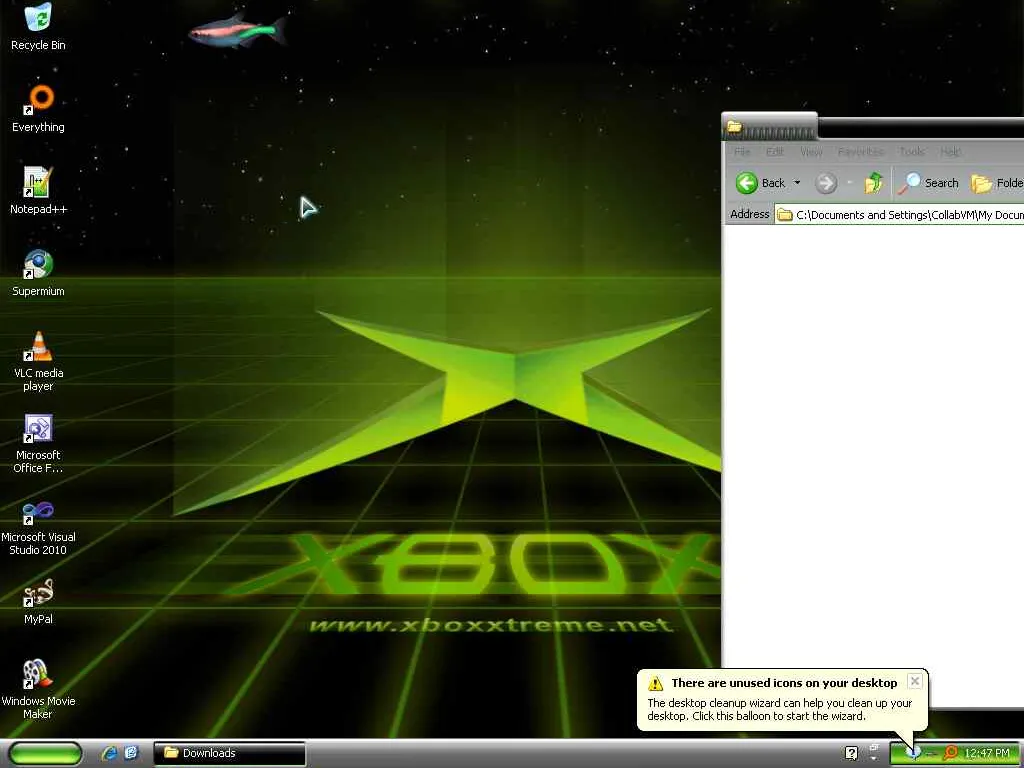The width and height of the screenshot is (1024, 768).
Task: Open the View menu in Explorer
Action: click(811, 152)
